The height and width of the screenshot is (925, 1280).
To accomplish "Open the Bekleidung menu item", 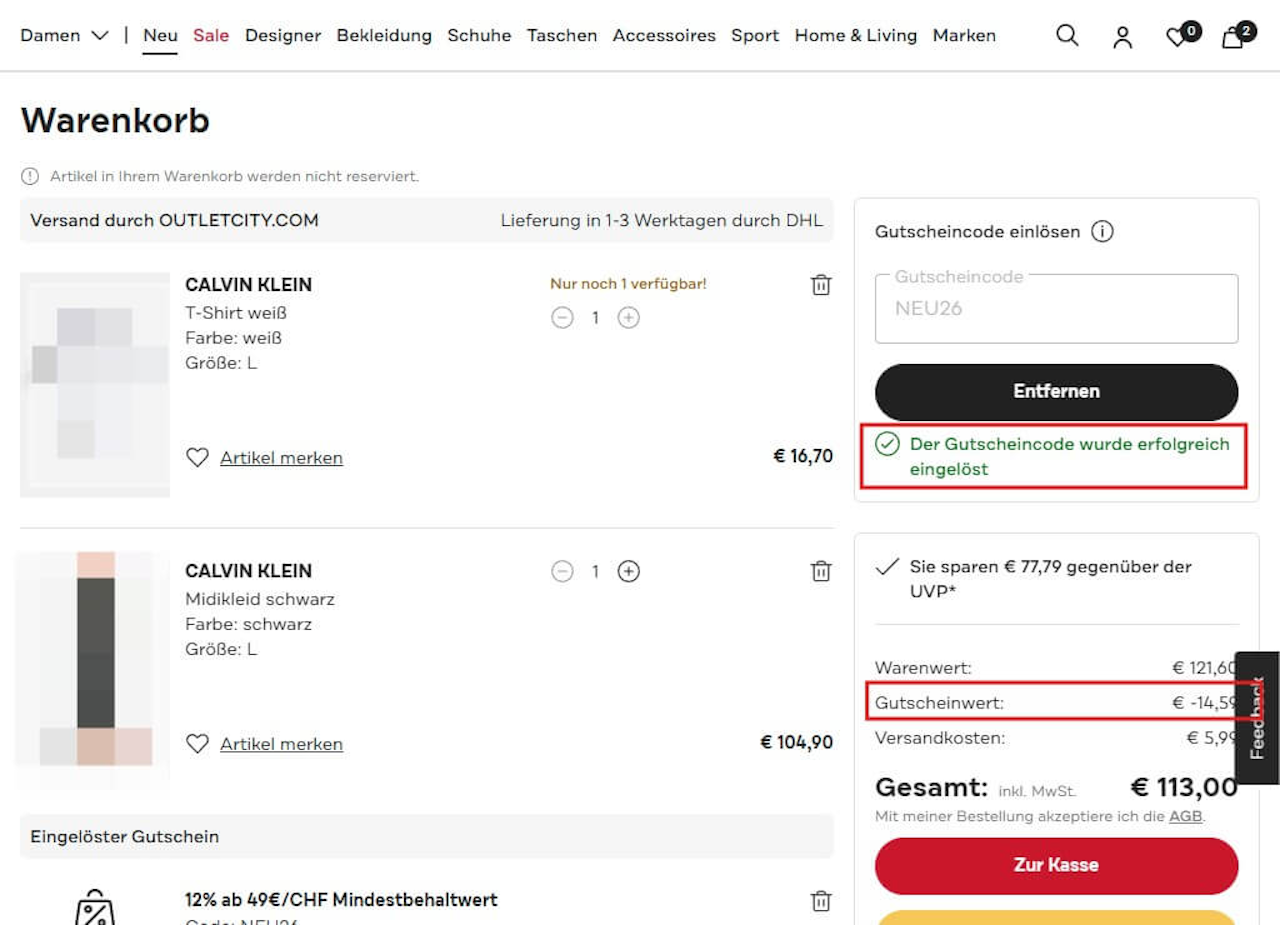I will point(384,36).
